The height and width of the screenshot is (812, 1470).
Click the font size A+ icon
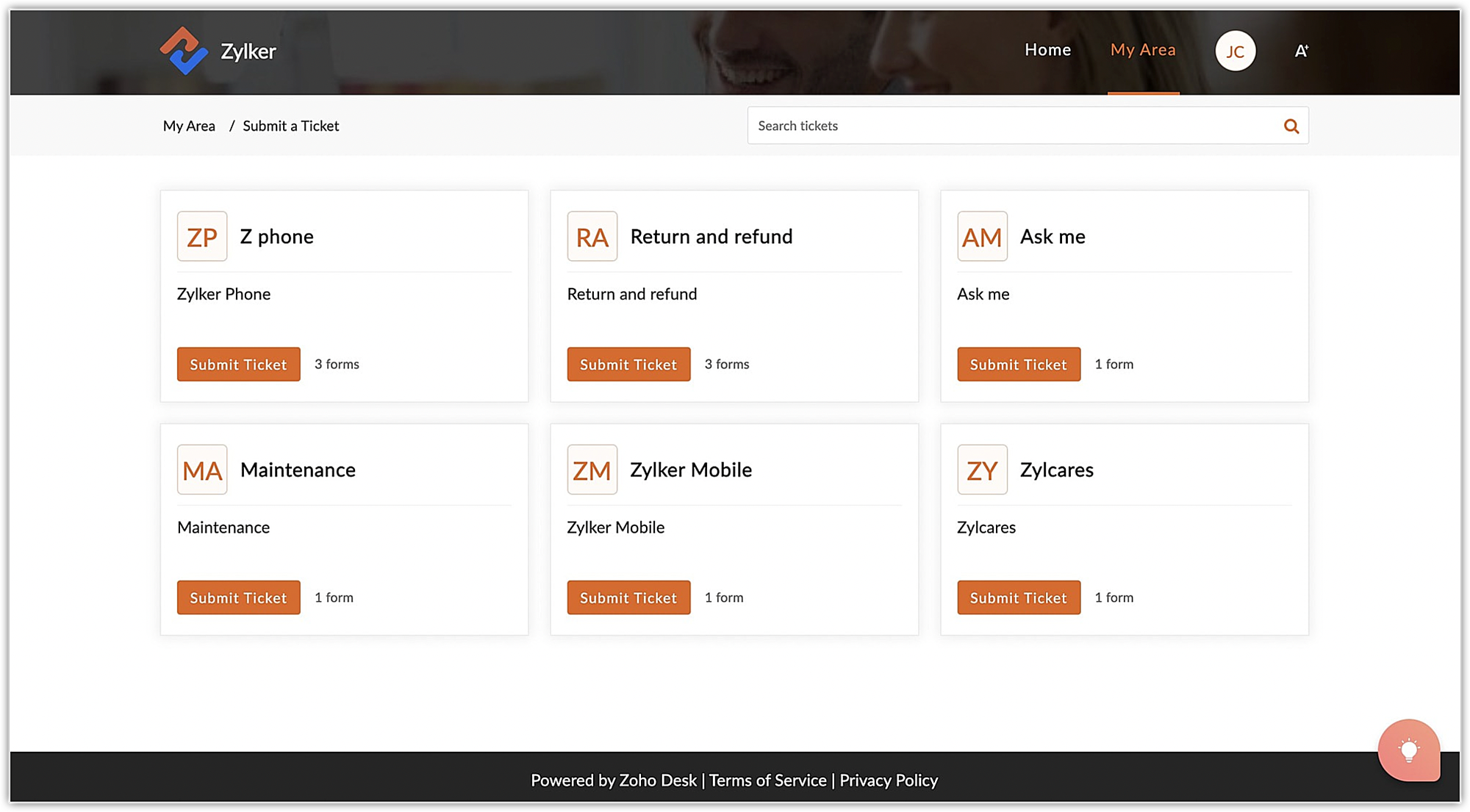point(1301,51)
